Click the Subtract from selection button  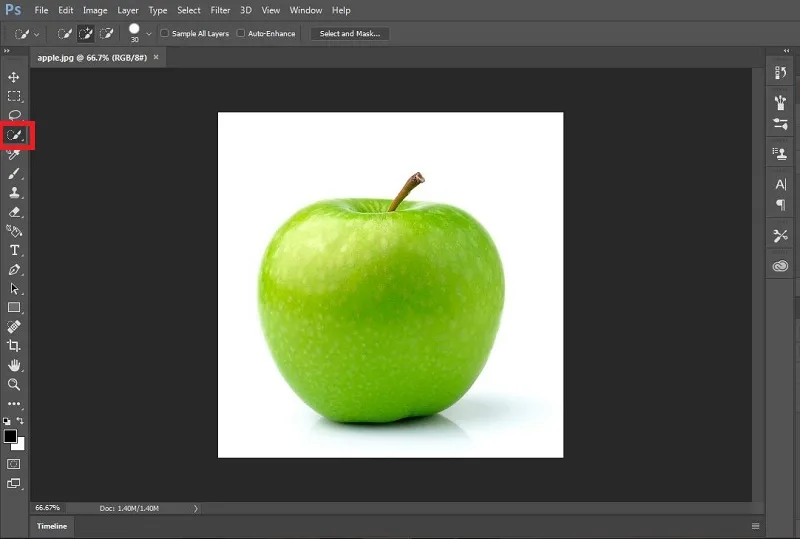pyautogui.click(x=106, y=34)
